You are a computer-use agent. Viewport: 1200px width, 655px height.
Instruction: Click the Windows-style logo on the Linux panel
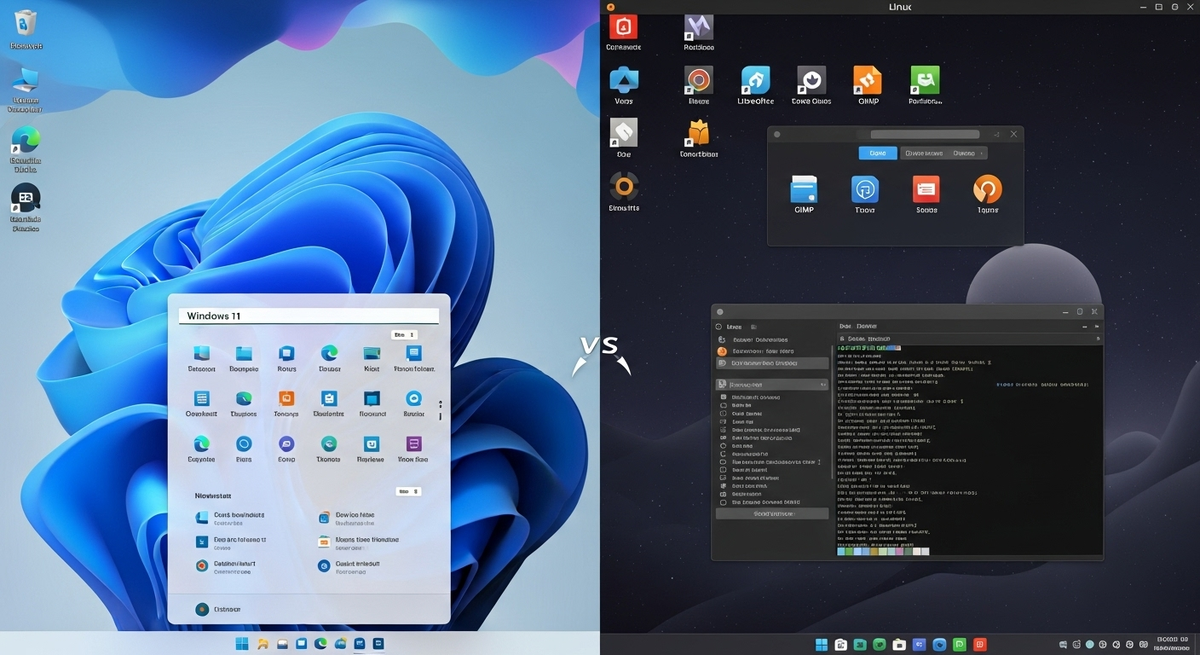(822, 644)
